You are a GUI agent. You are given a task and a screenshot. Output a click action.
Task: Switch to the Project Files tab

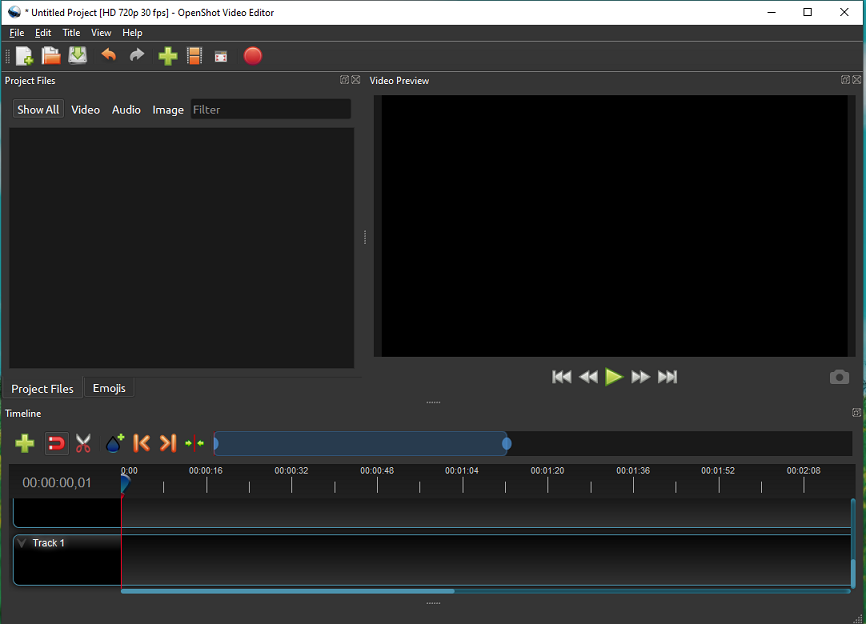[x=43, y=389]
